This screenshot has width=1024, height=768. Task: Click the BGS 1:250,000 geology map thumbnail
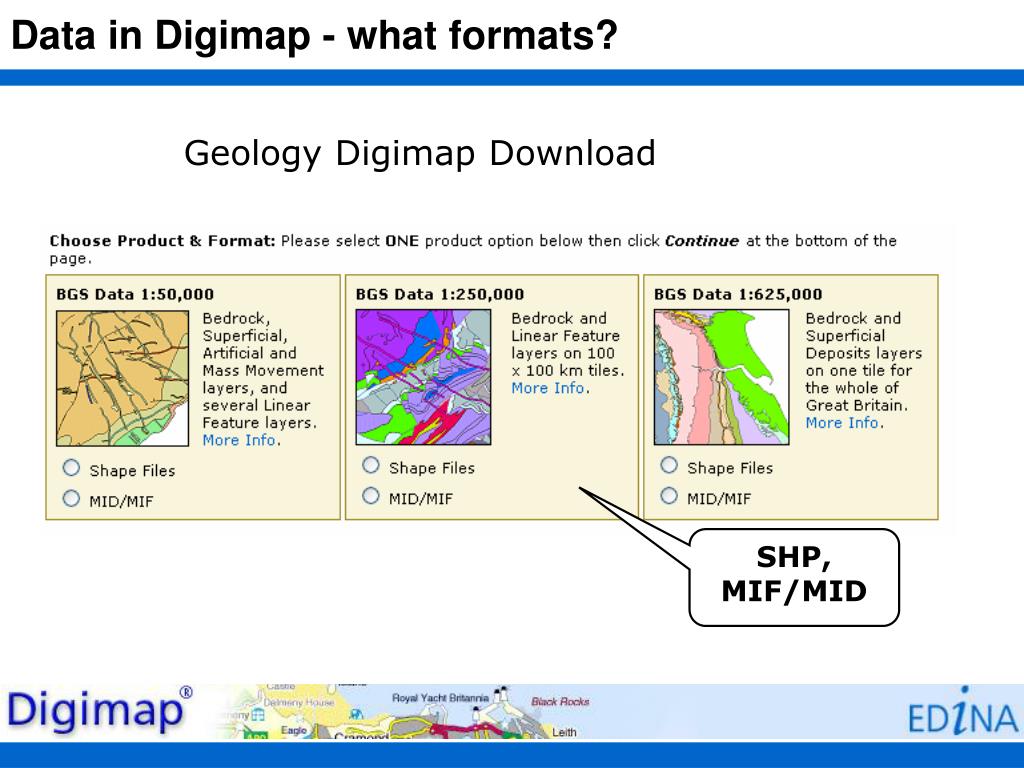point(423,377)
